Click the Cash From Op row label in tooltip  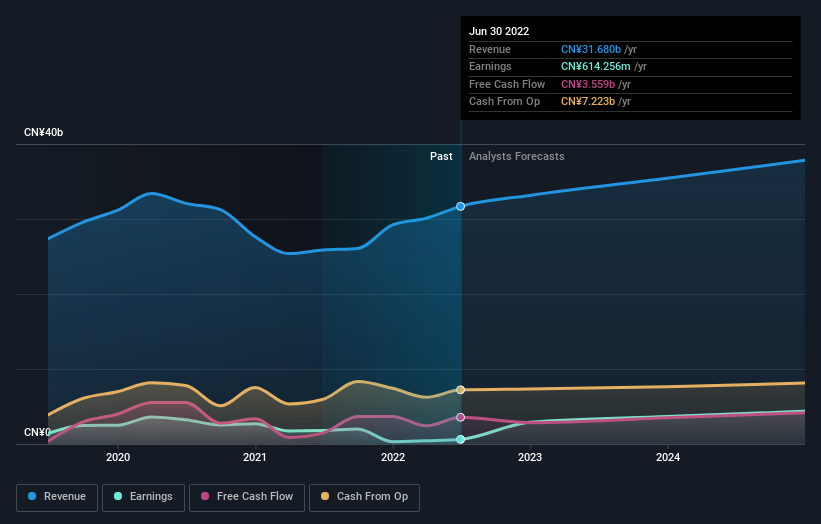pos(504,102)
